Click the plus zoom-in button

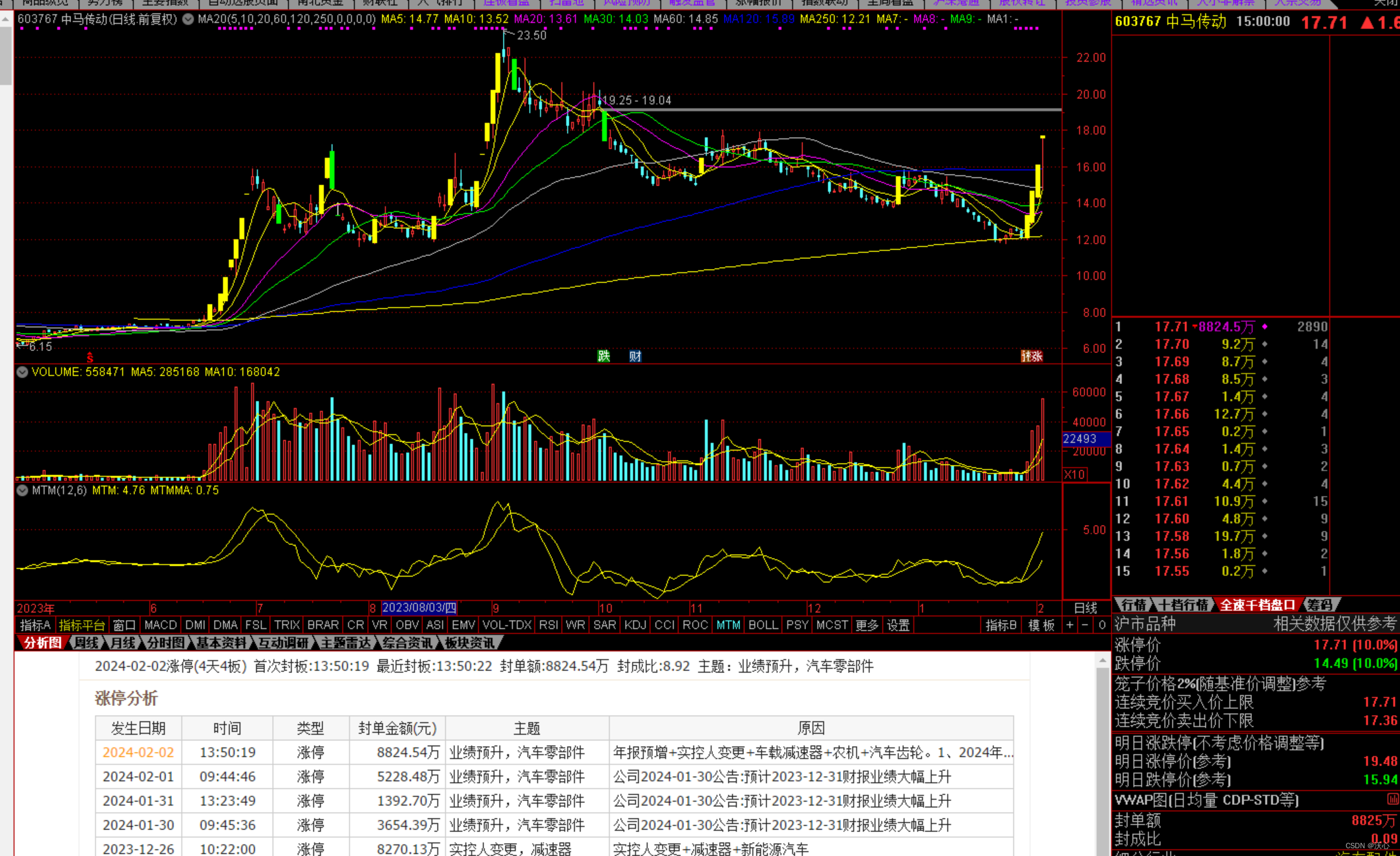(x=1070, y=625)
